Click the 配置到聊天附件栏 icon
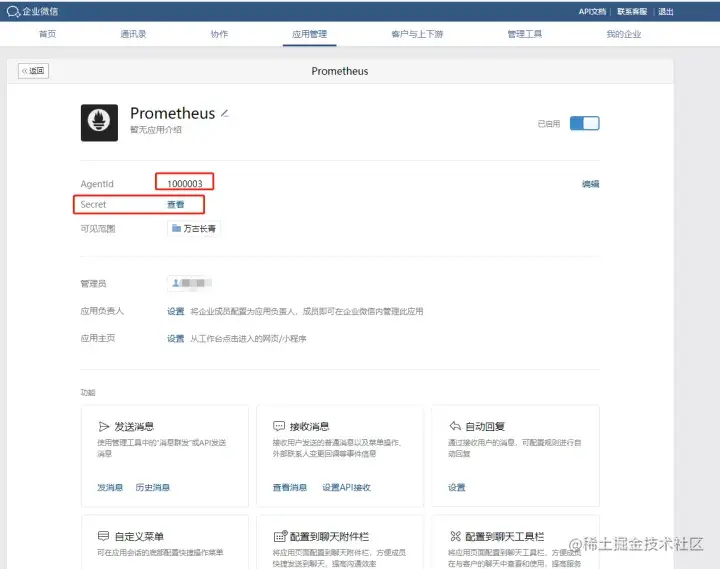Viewport: 720px width, 569px height. tap(280, 536)
